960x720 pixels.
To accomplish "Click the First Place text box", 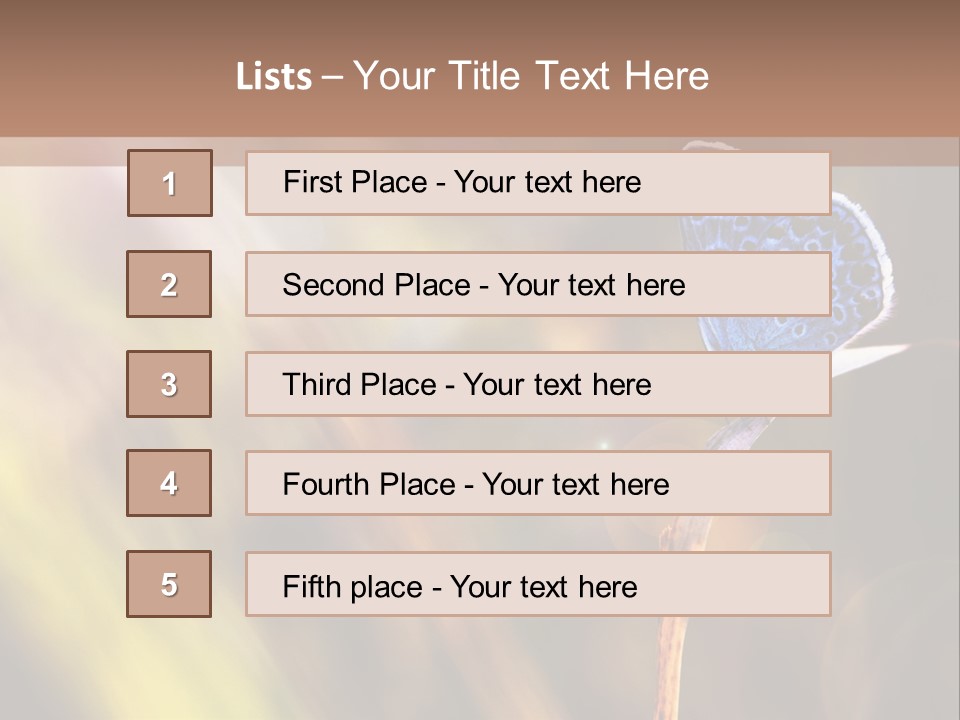I will coord(537,183).
